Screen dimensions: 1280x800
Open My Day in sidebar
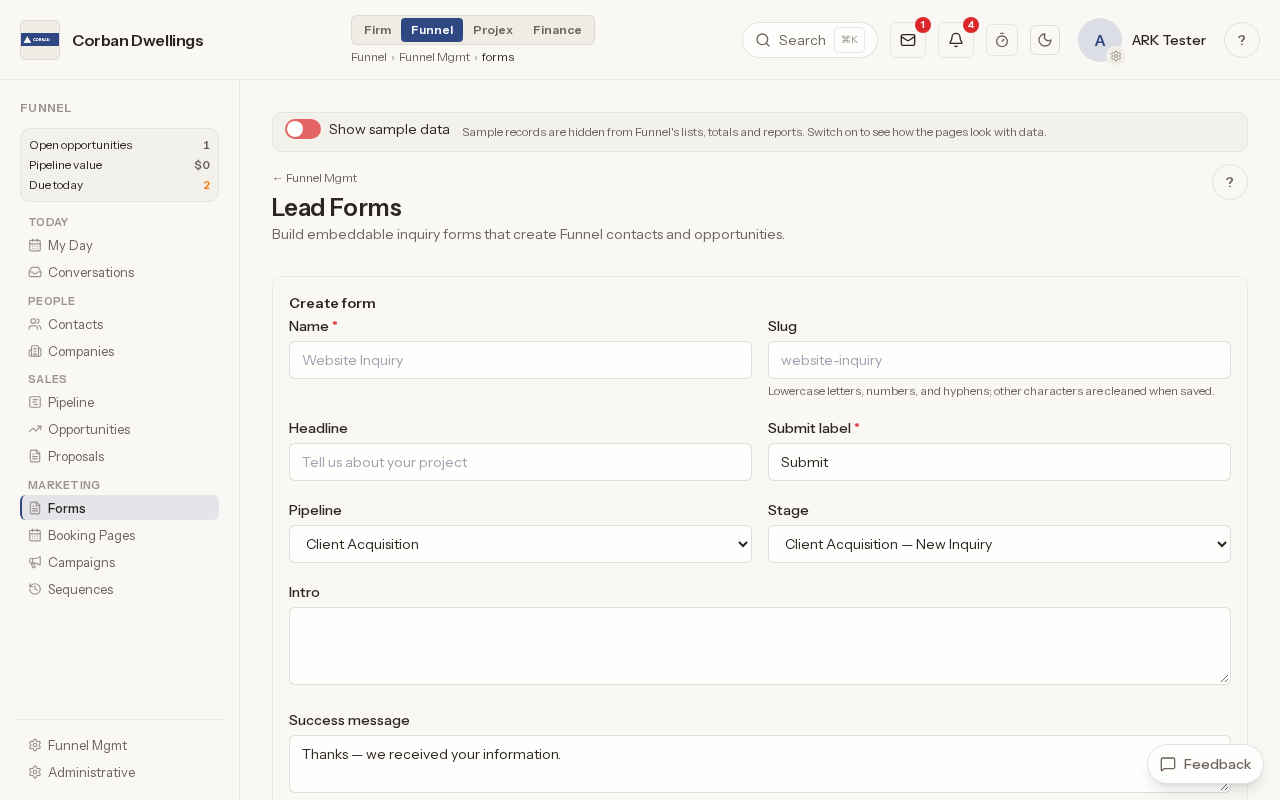[x=119, y=245]
